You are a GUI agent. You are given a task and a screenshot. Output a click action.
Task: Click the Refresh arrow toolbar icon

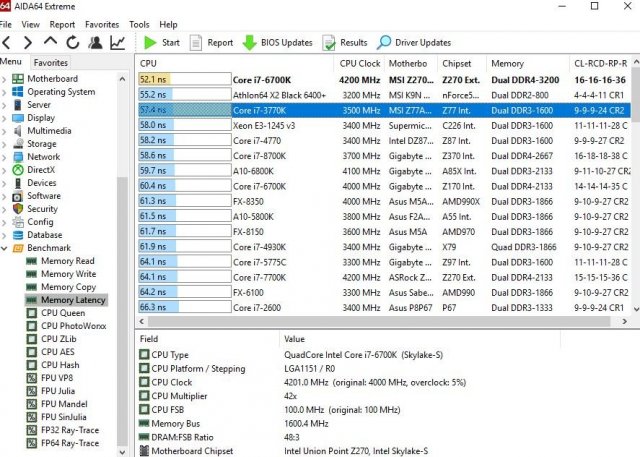click(x=73, y=43)
